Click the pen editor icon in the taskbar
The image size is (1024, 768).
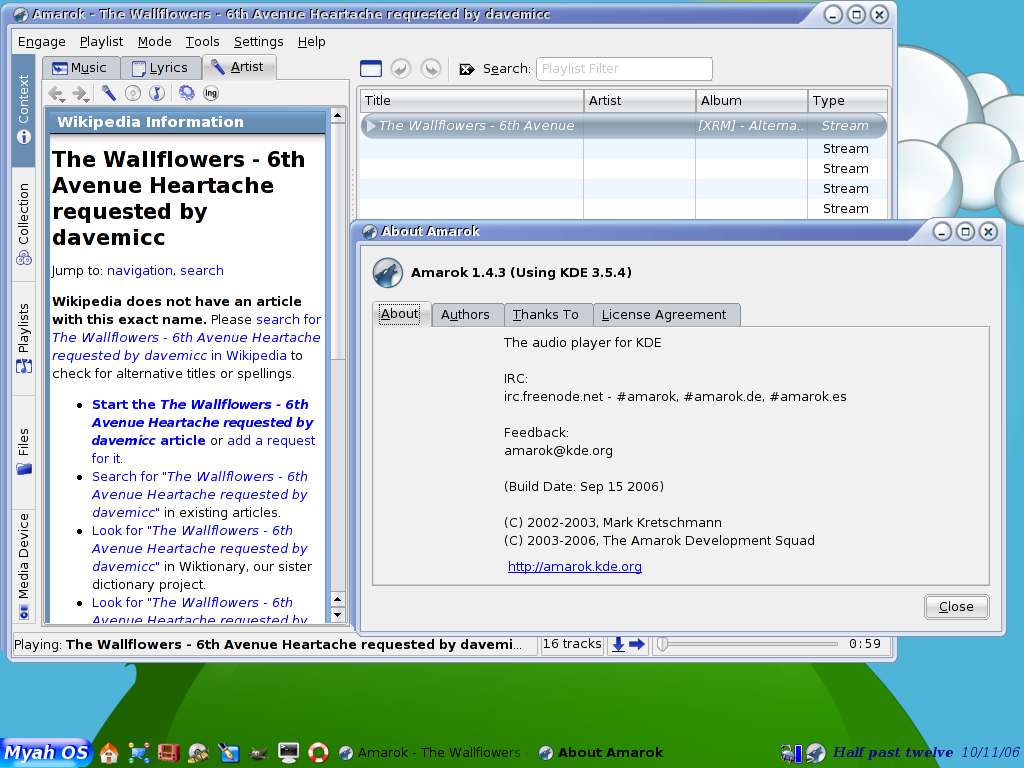[229, 752]
